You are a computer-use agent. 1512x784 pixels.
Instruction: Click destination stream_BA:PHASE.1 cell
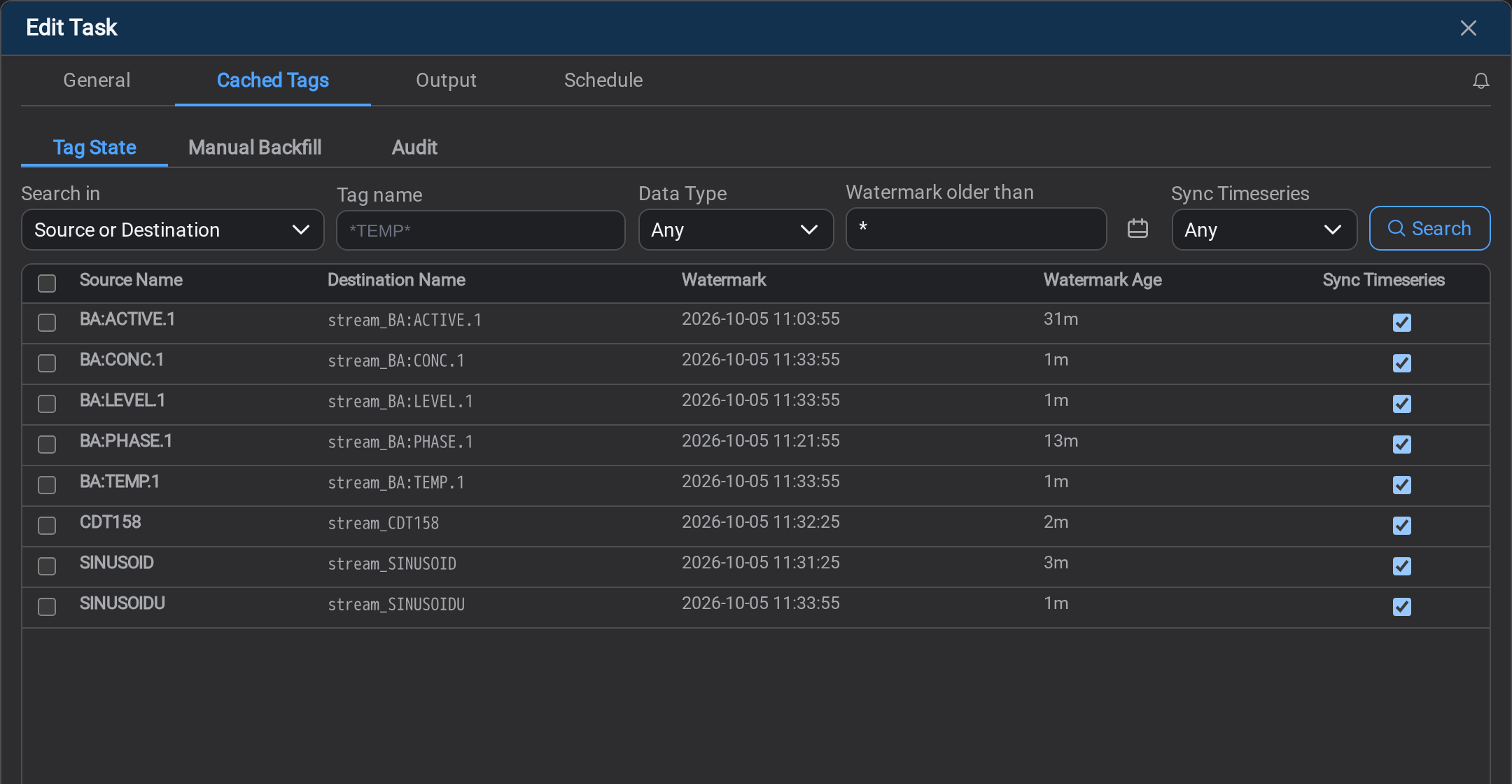tap(400, 442)
